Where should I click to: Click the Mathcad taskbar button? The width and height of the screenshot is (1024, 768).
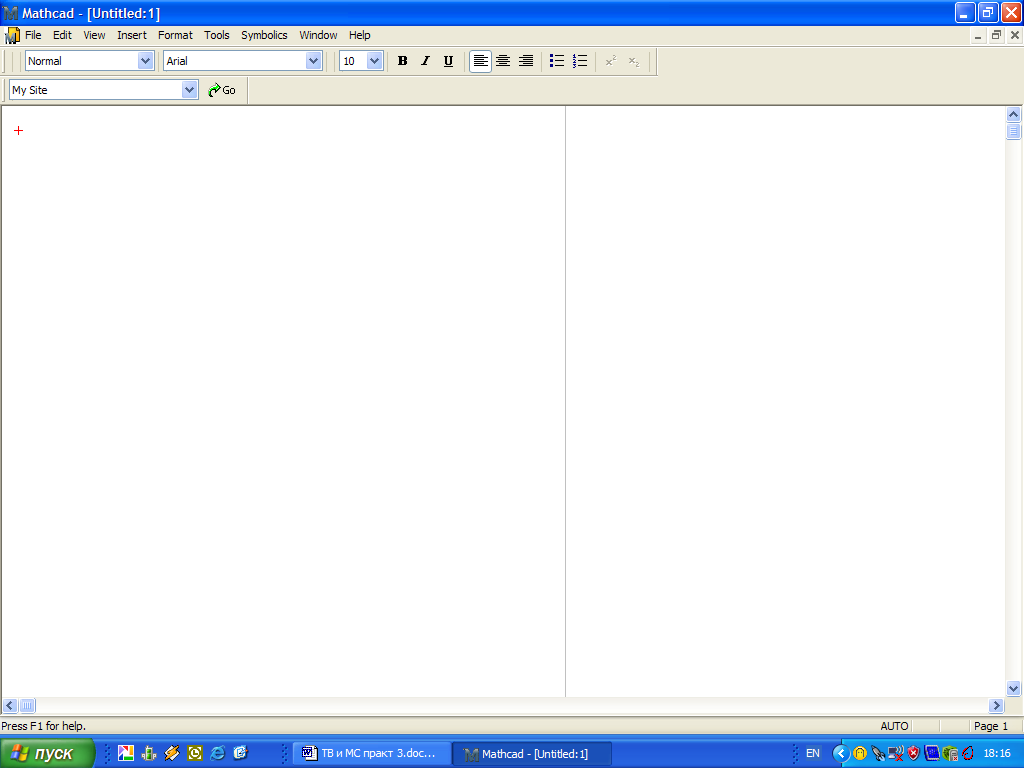pyautogui.click(x=532, y=754)
